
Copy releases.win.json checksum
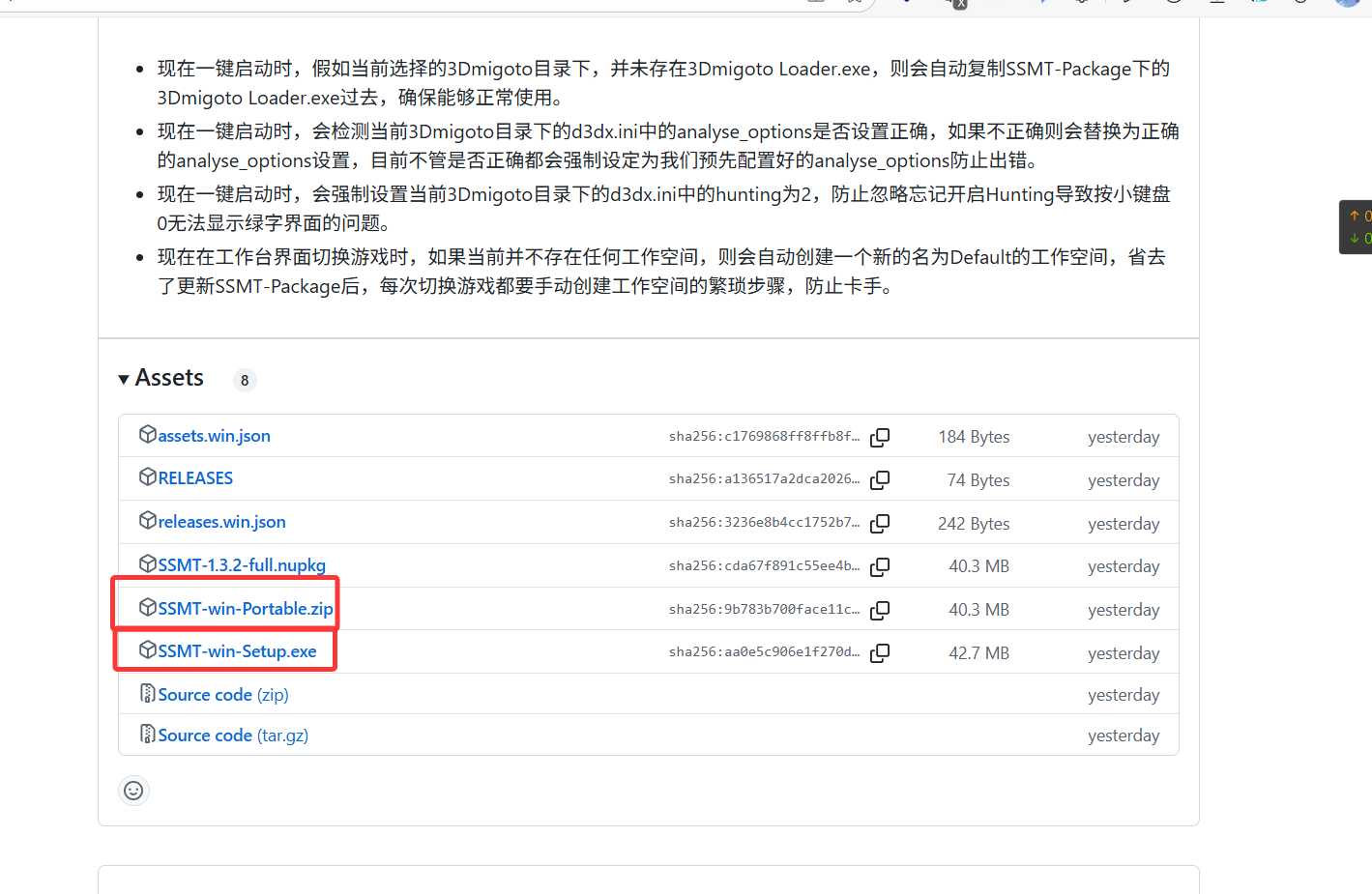click(880, 523)
